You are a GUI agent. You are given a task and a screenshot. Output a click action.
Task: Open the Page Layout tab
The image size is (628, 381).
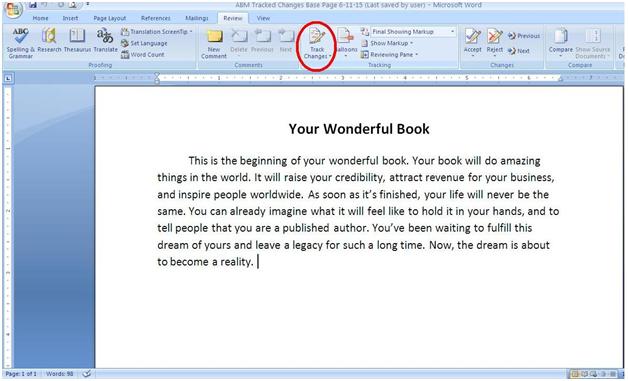109,18
